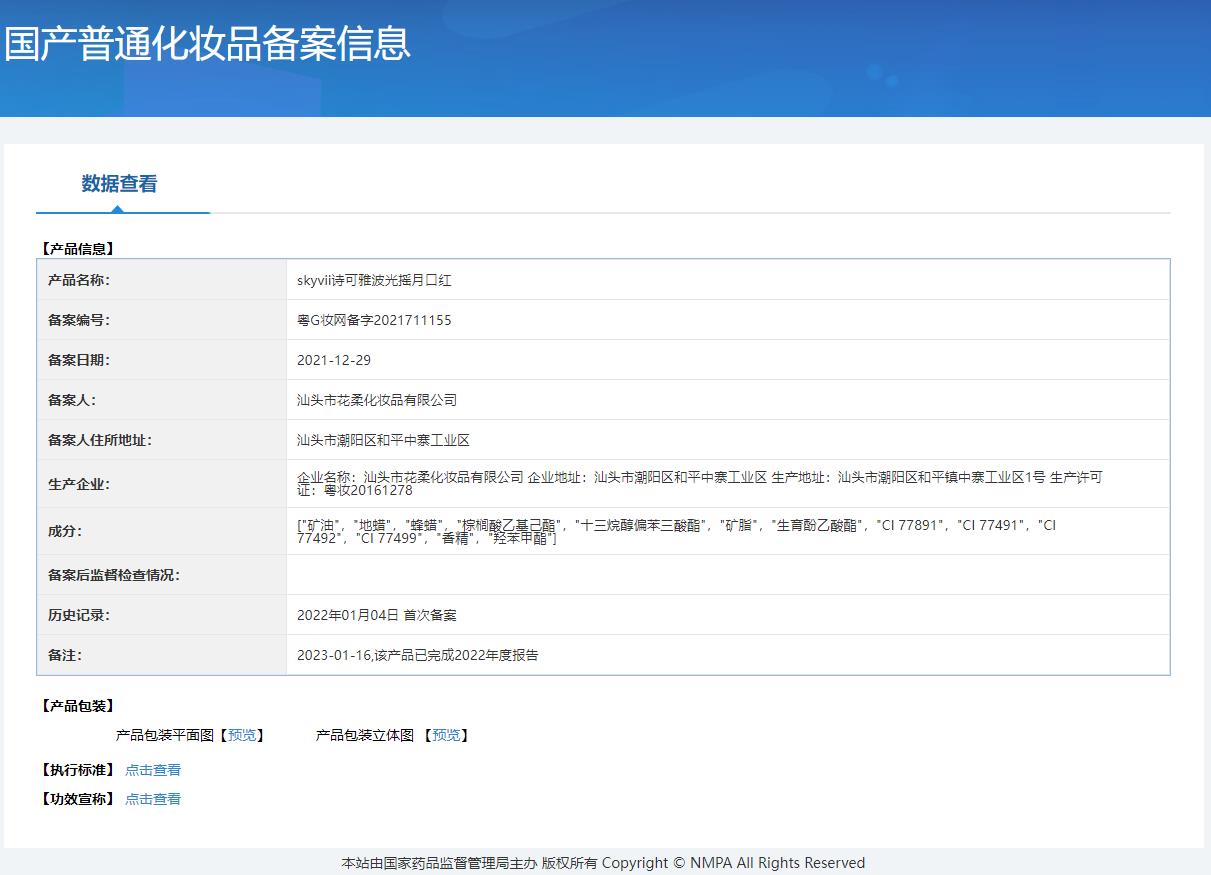
Task: Click the 生产企业 details text
Action: tap(700, 484)
